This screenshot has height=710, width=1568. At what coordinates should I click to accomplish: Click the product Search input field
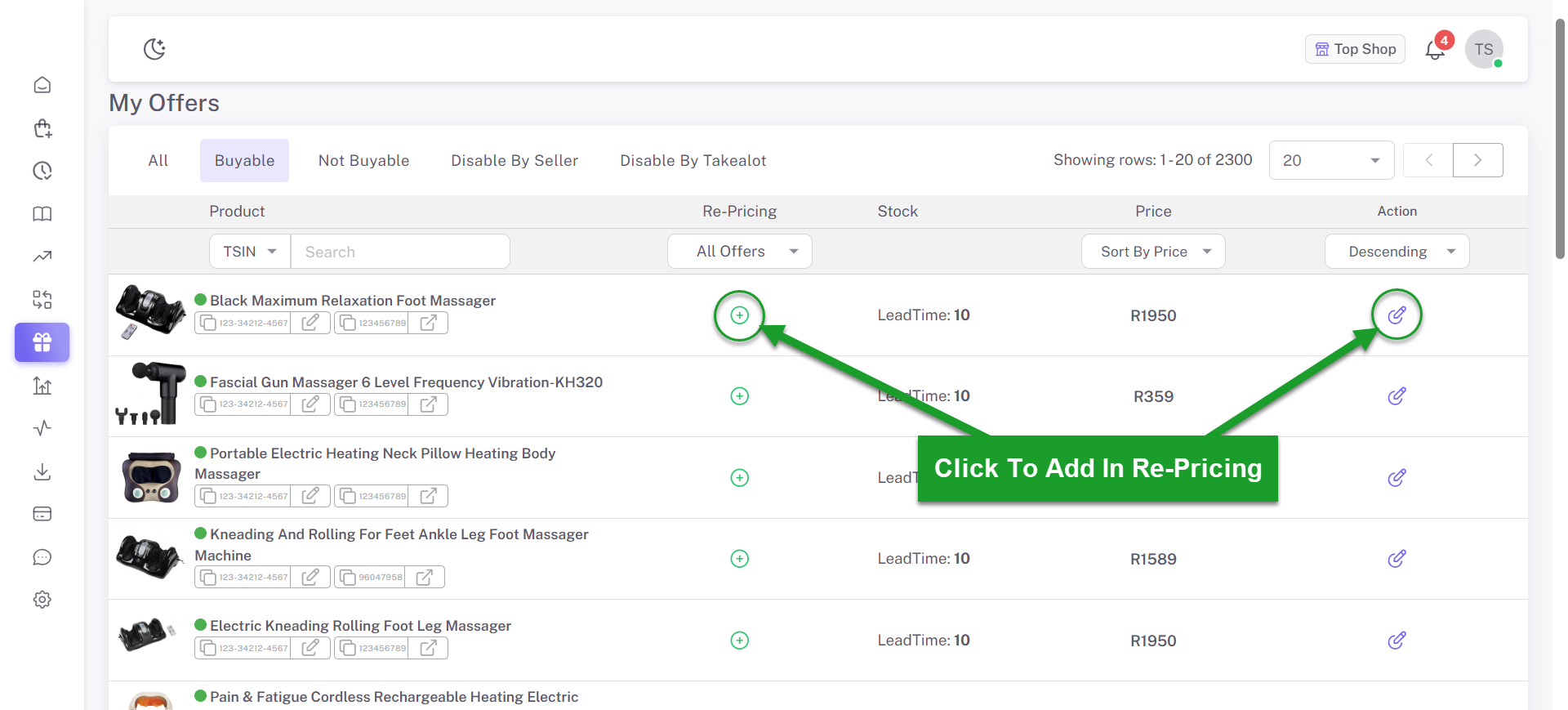click(400, 252)
